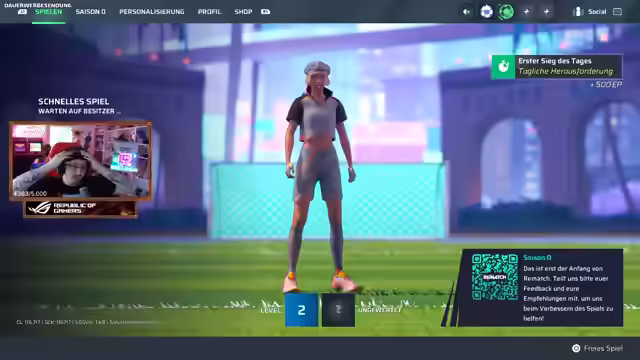Invite player with second plus slot
The height and width of the screenshot is (360, 640).
click(547, 12)
